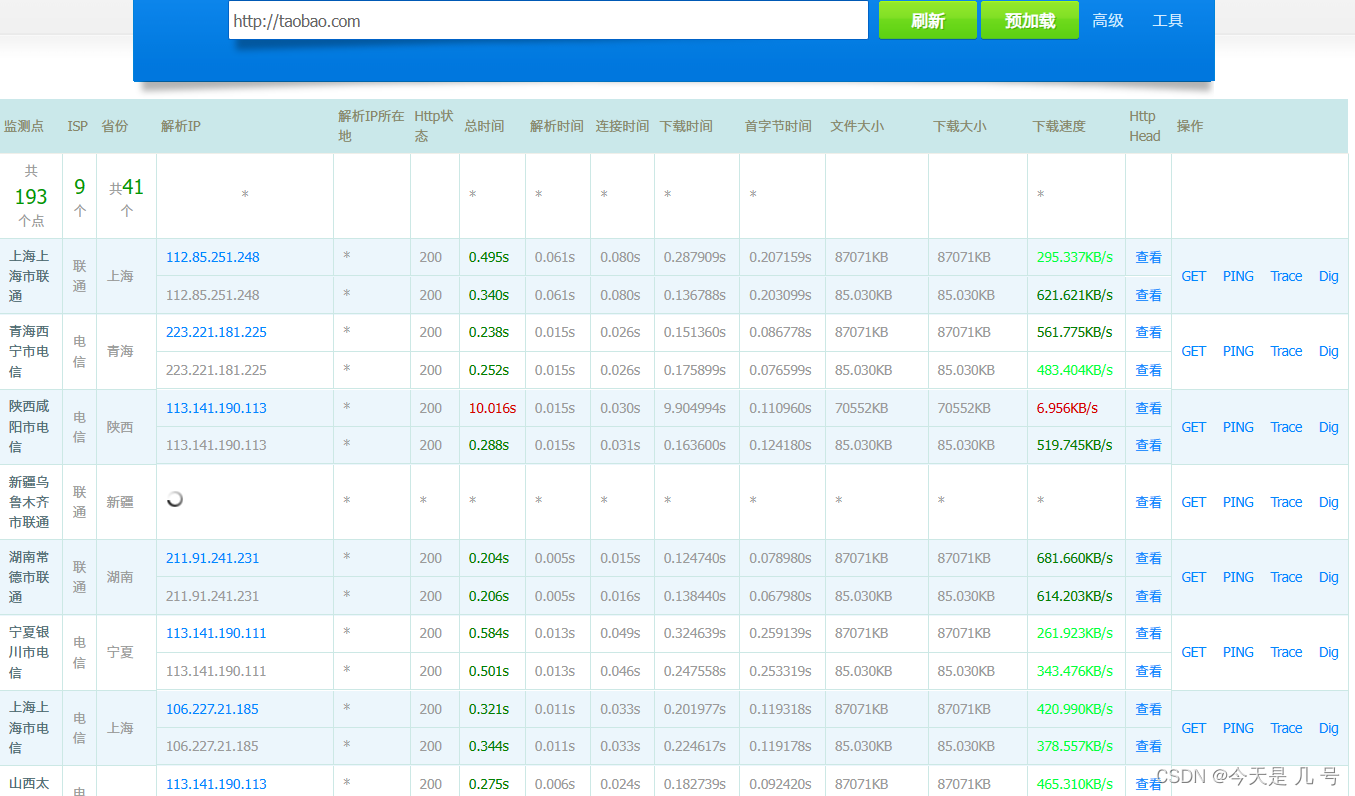1355x796 pixels.
Task: Open blue IP link 106.227.21.185
Action: [212, 709]
